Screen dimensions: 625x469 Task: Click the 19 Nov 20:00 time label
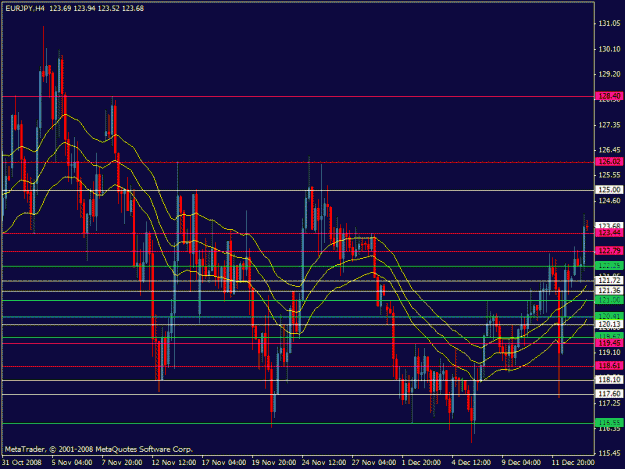(x=274, y=462)
